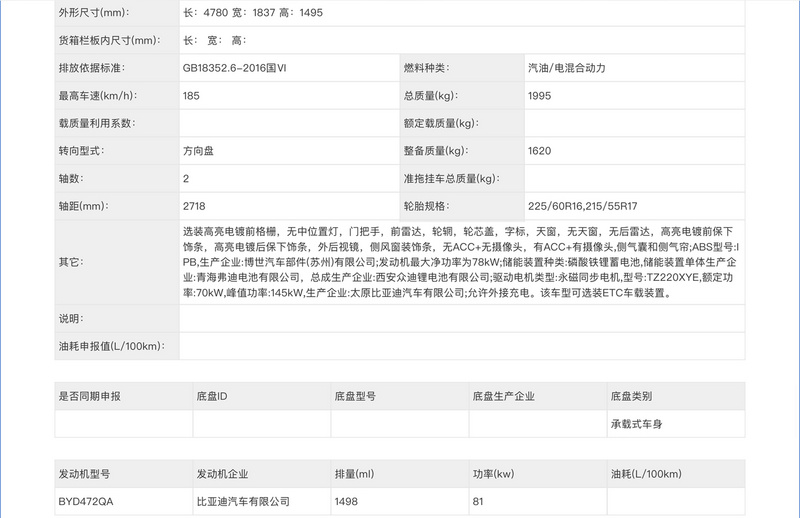The width and height of the screenshot is (800, 518).
Task: Click the 底盘ID column header
Action: [x=212, y=396]
